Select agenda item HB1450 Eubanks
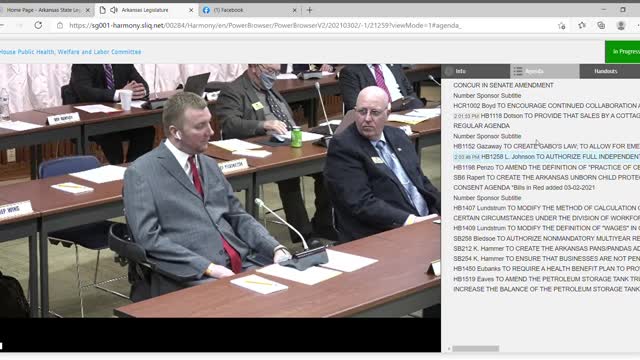Screen dimensions: 640x360 tap(547, 269)
